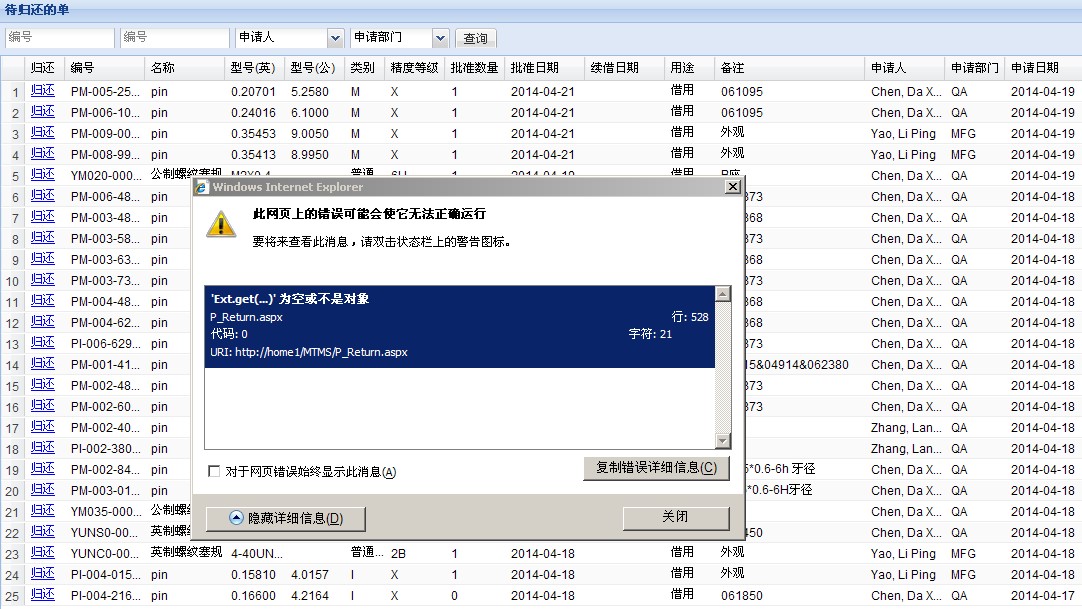Viewport: 1082px width, 609px height.
Task: Click the Internet Explorer icon in the dialog title
Action: 202,187
